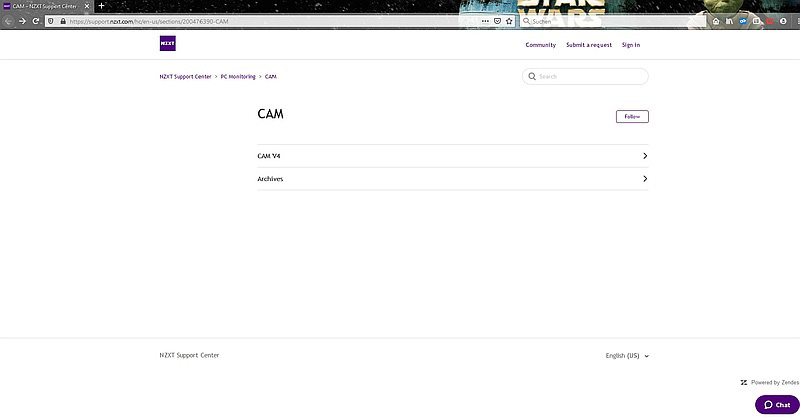Click the Zendesk logo icon
This screenshot has width=800, height=420.
[x=744, y=382]
